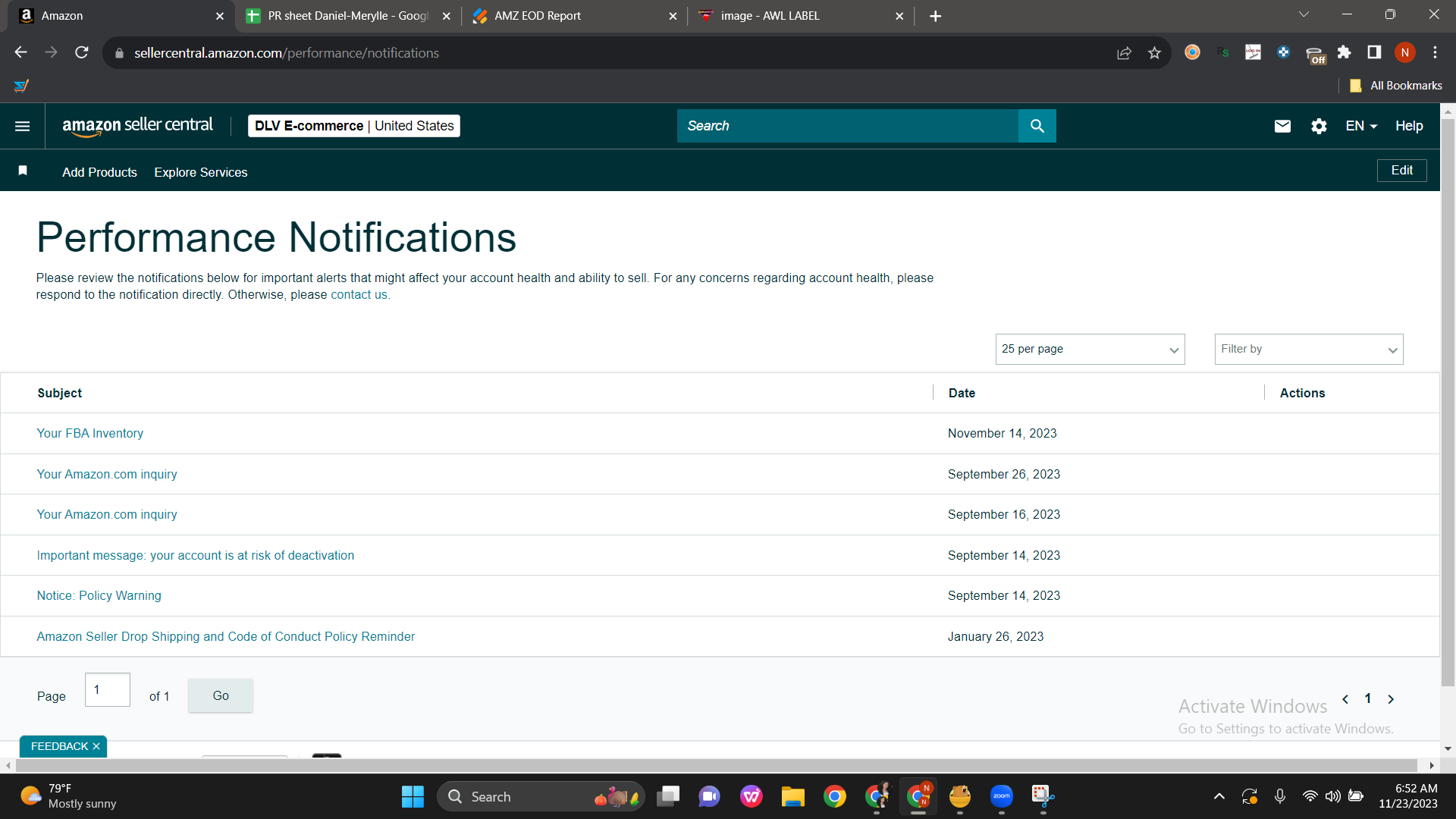Viewport: 1456px width, 819px height.
Task: Click the vertical page scrollbar
Action: point(1448,402)
